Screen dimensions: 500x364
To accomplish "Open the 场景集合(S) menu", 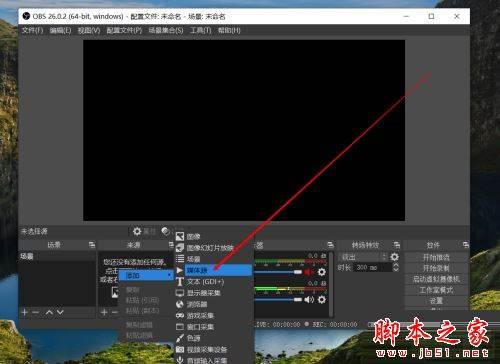I will tap(166, 30).
